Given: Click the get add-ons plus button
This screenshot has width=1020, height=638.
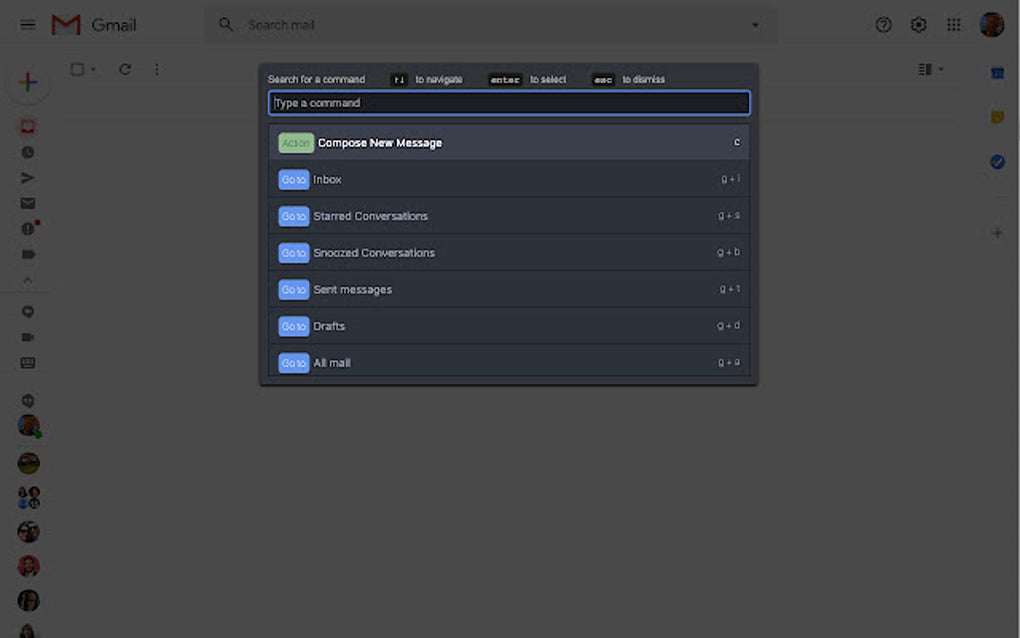Looking at the screenshot, I should pos(997,232).
